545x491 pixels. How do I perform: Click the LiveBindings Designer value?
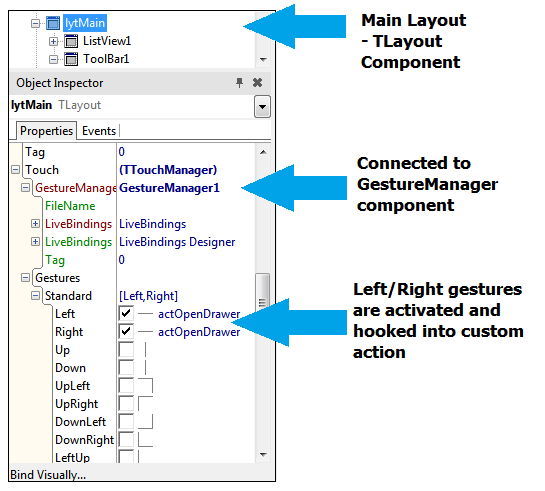pyautogui.click(x=177, y=242)
